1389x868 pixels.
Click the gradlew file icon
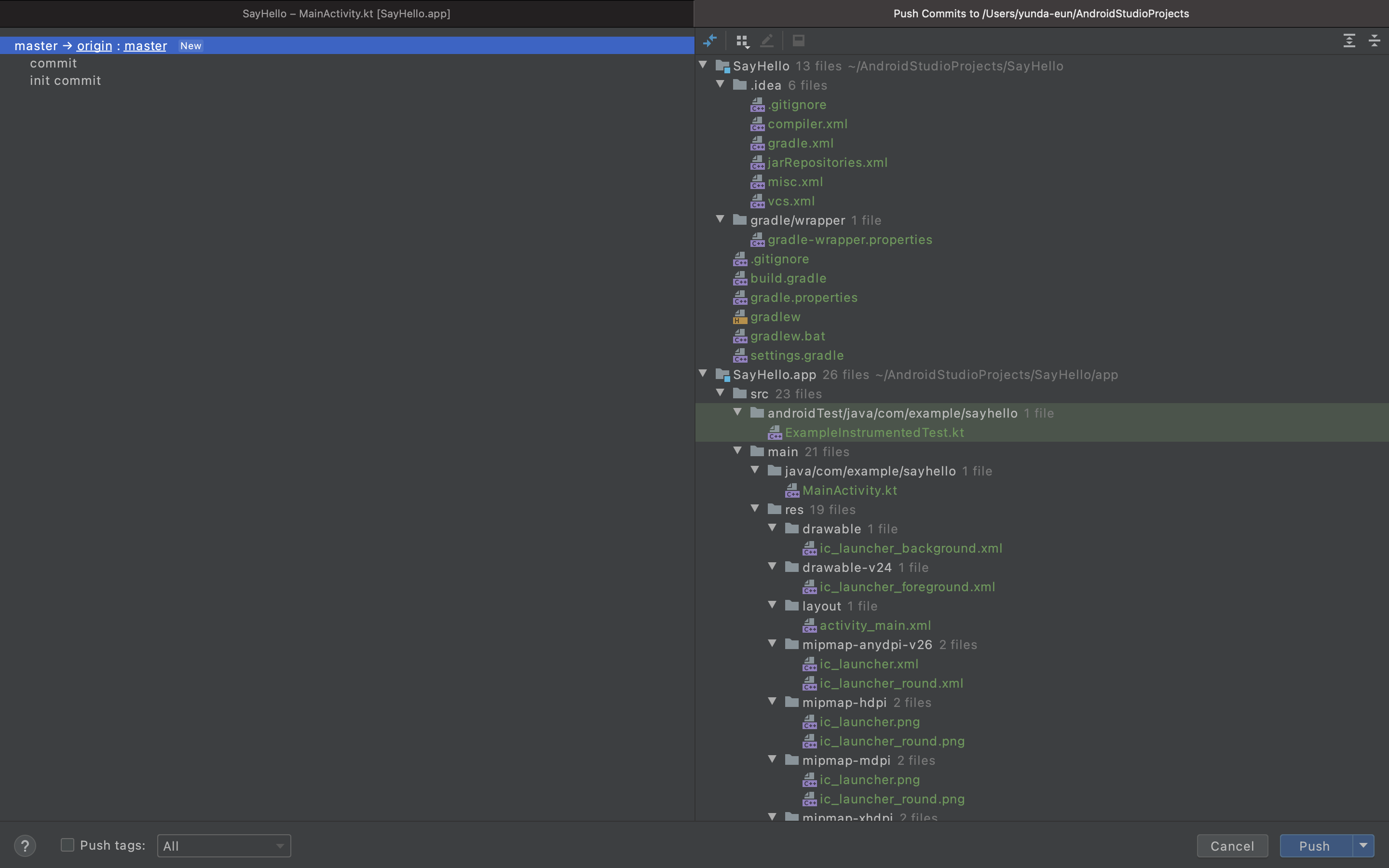point(740,317)
